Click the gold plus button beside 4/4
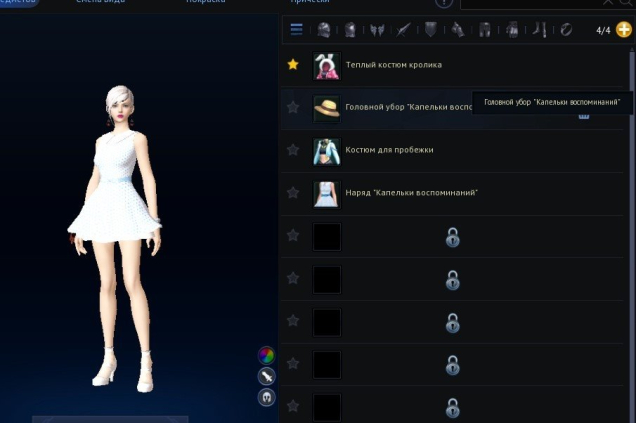 (x=623, y=30)
